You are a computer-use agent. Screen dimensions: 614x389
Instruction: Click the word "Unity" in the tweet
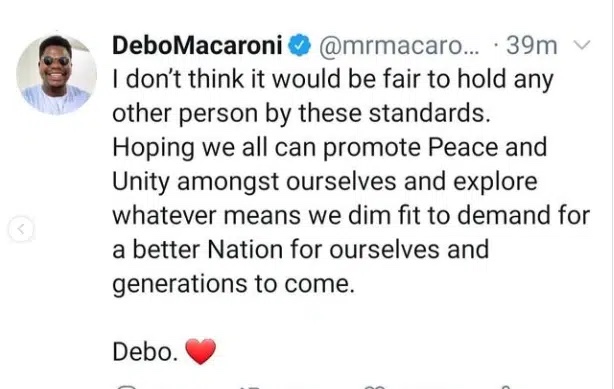tap(141, 183)
